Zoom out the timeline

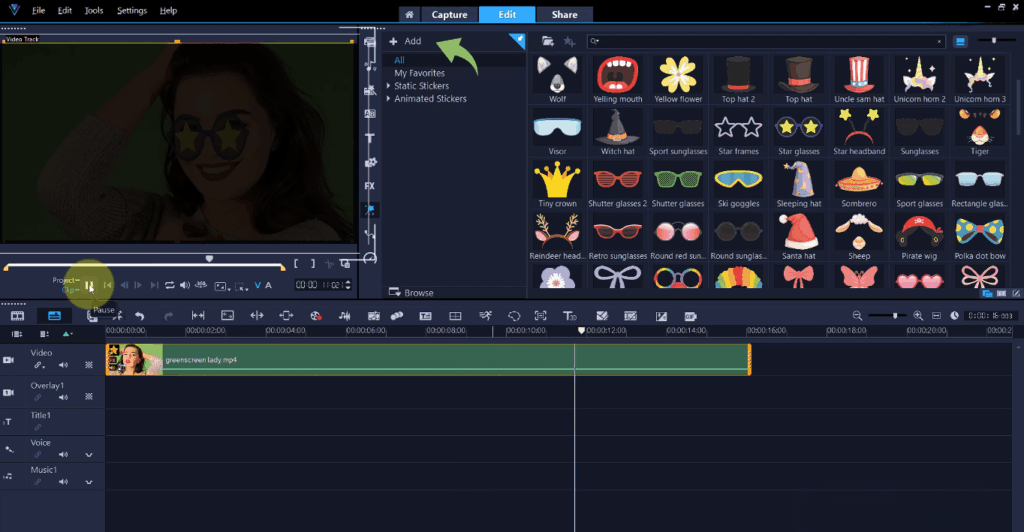(857, 315)
